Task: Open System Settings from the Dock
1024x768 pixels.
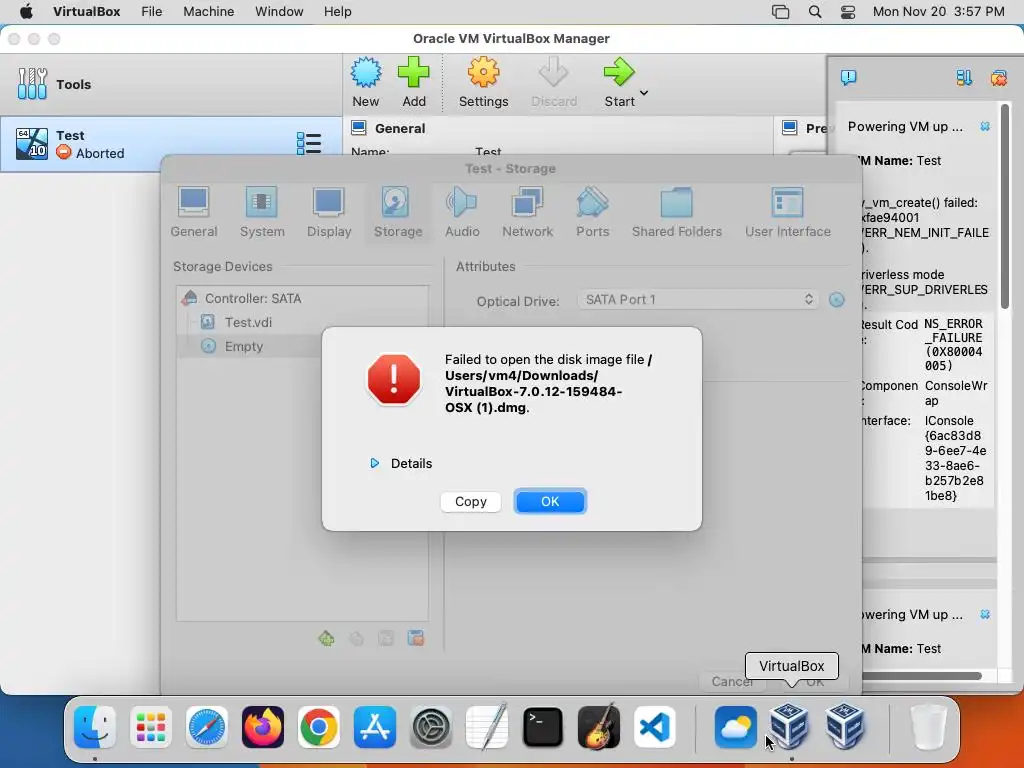Action: (431, 727)
